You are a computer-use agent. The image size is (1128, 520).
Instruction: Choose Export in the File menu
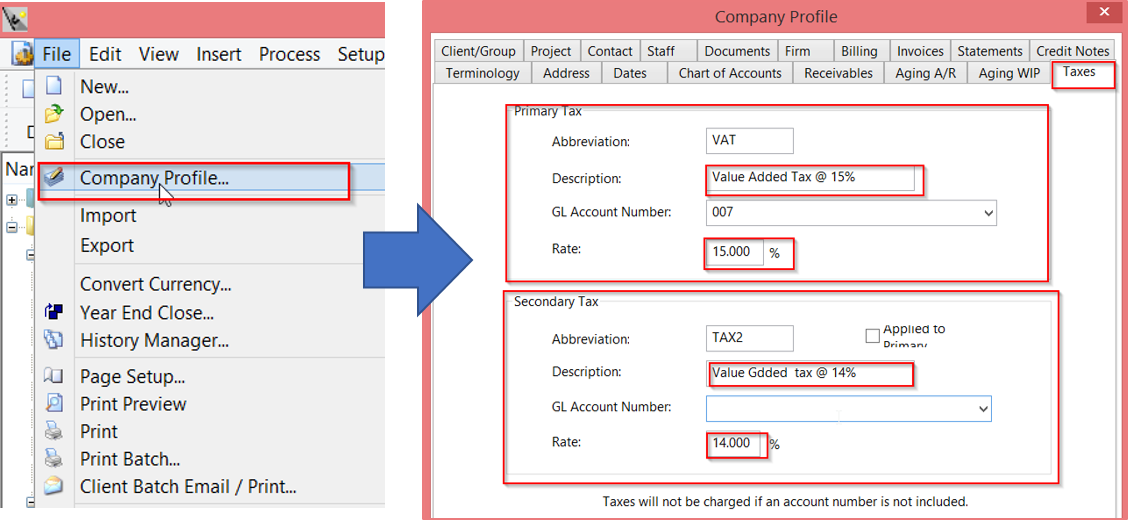[x=107, y=245]
